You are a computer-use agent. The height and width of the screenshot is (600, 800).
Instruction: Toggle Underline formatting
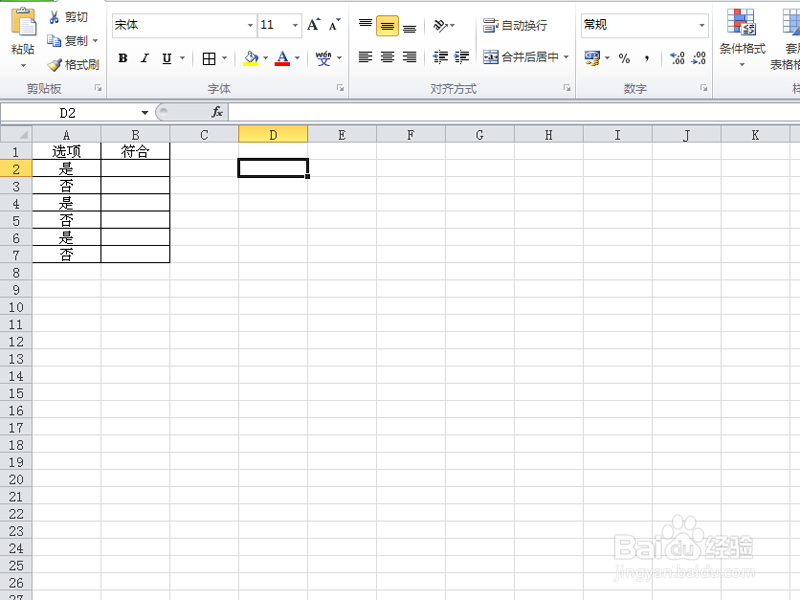point(167,58)
